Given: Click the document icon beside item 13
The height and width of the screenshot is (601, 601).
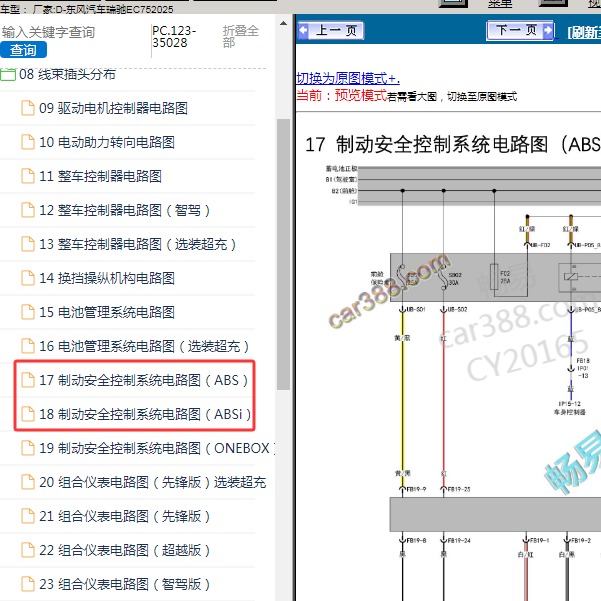Looking at the screenshot, I should coord(28,244).
